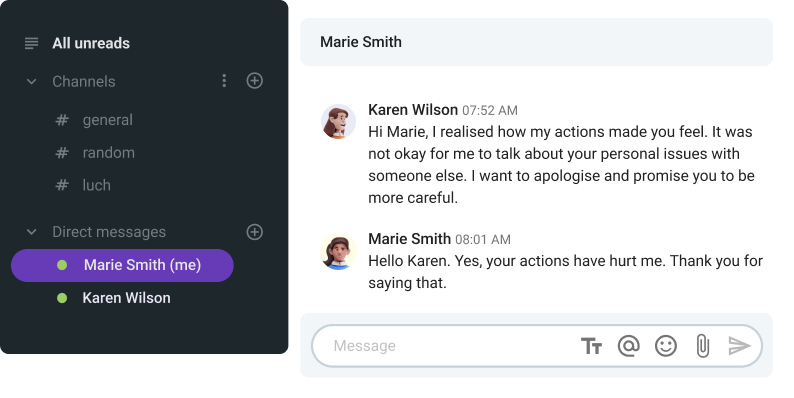
Task: Select Marie Smith (me) conversation
Action: pos(122,265)
